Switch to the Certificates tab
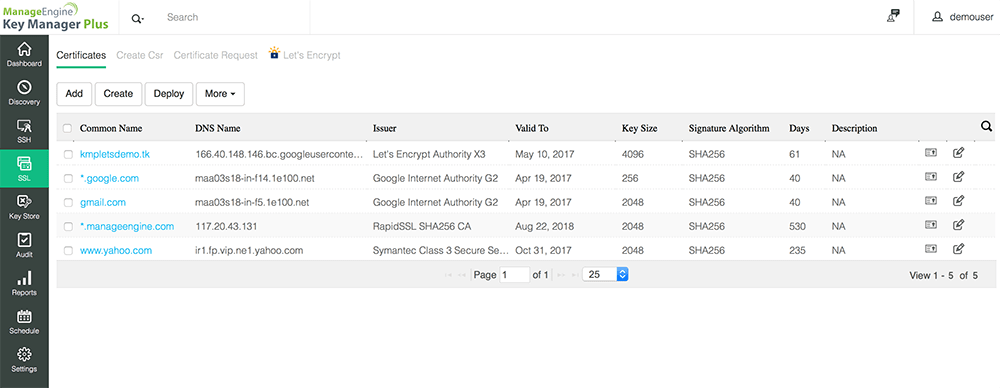This screenshot has width=1000, height=388. (81, 56)
